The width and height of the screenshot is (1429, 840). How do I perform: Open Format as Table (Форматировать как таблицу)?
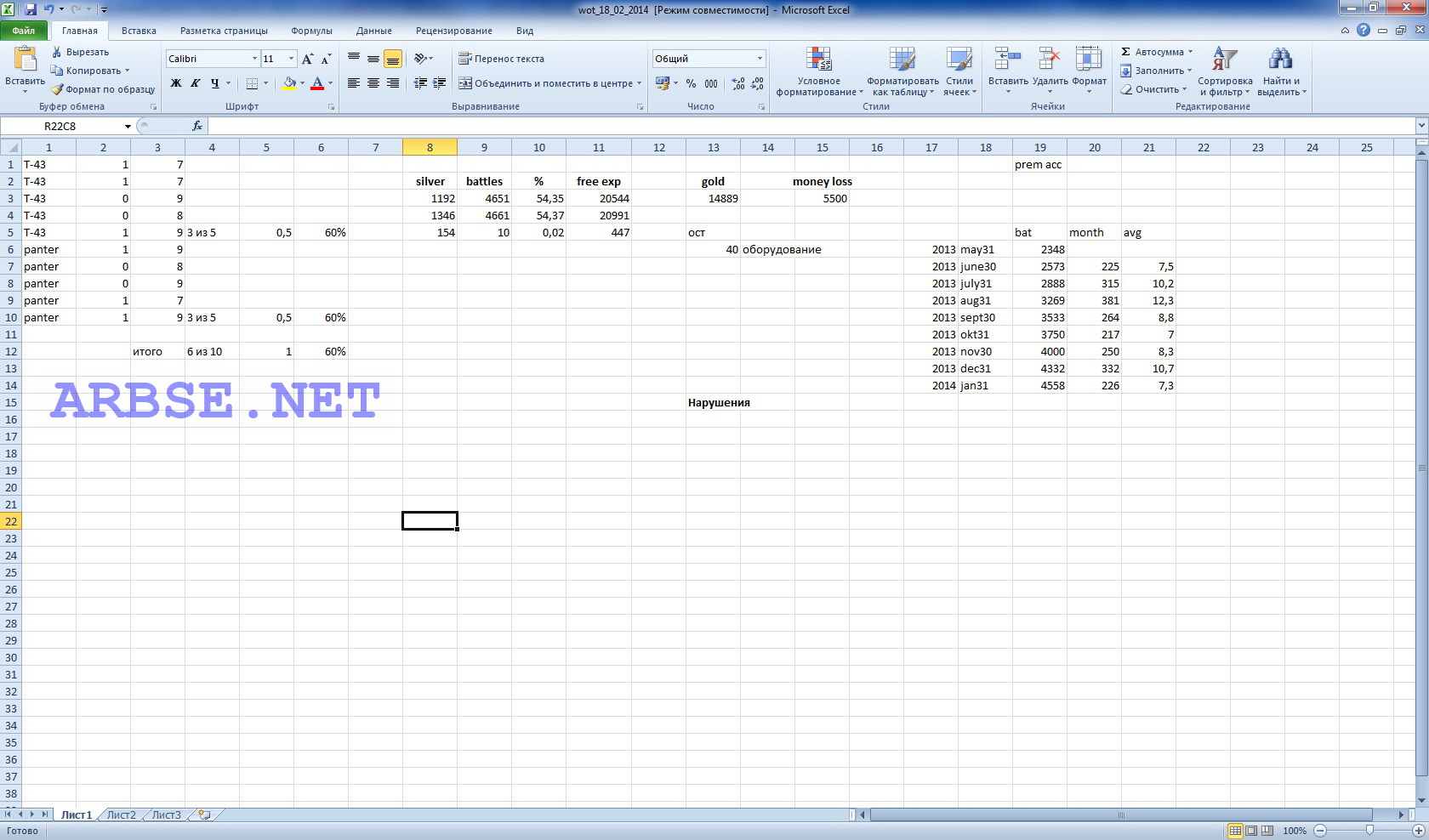point(902,72)
